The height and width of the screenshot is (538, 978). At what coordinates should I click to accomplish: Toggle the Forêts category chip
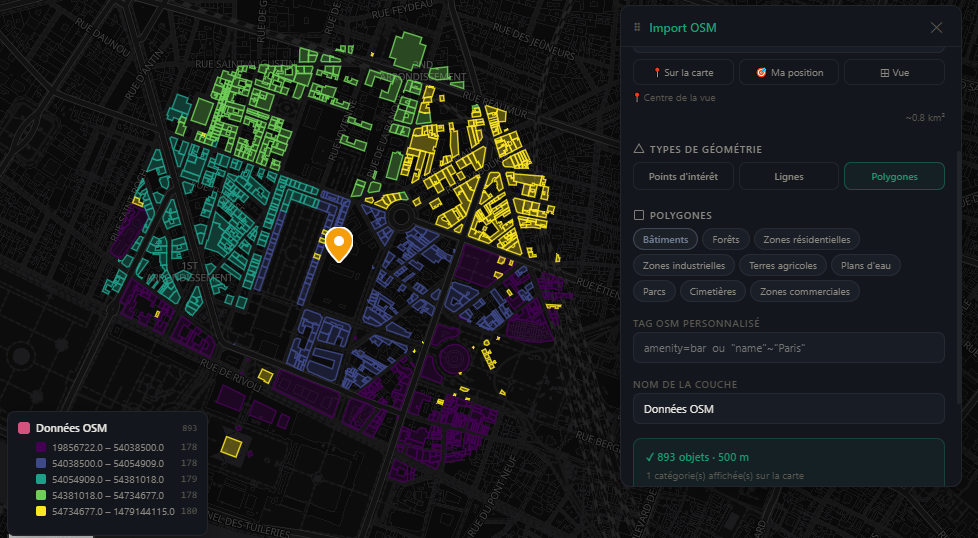pyautogui.click(x=725, y=239)
